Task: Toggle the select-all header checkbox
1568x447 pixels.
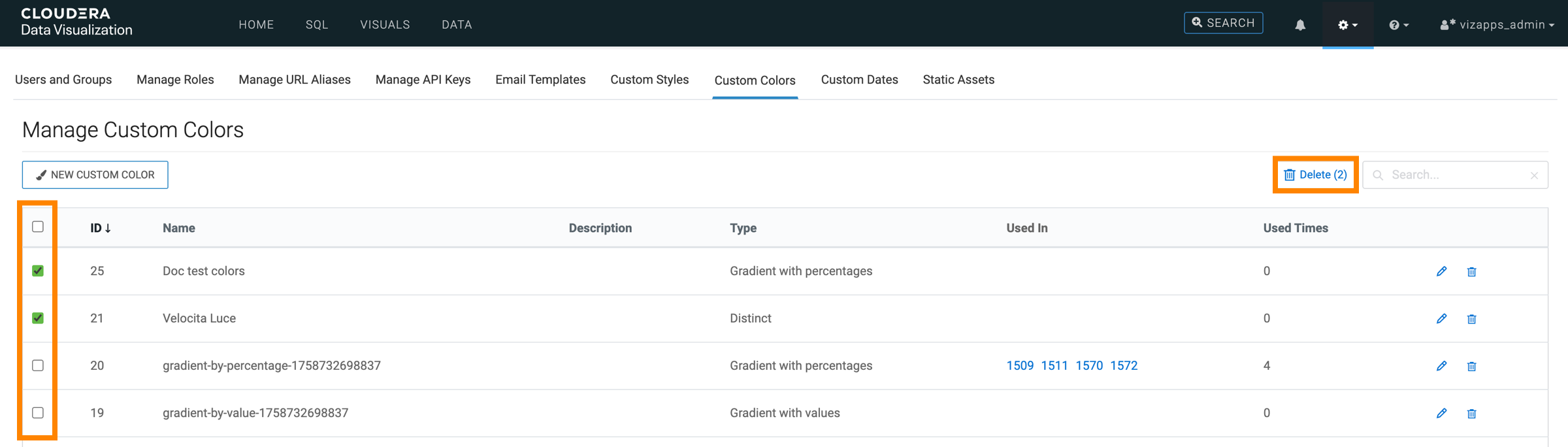Action: (38, 227)
